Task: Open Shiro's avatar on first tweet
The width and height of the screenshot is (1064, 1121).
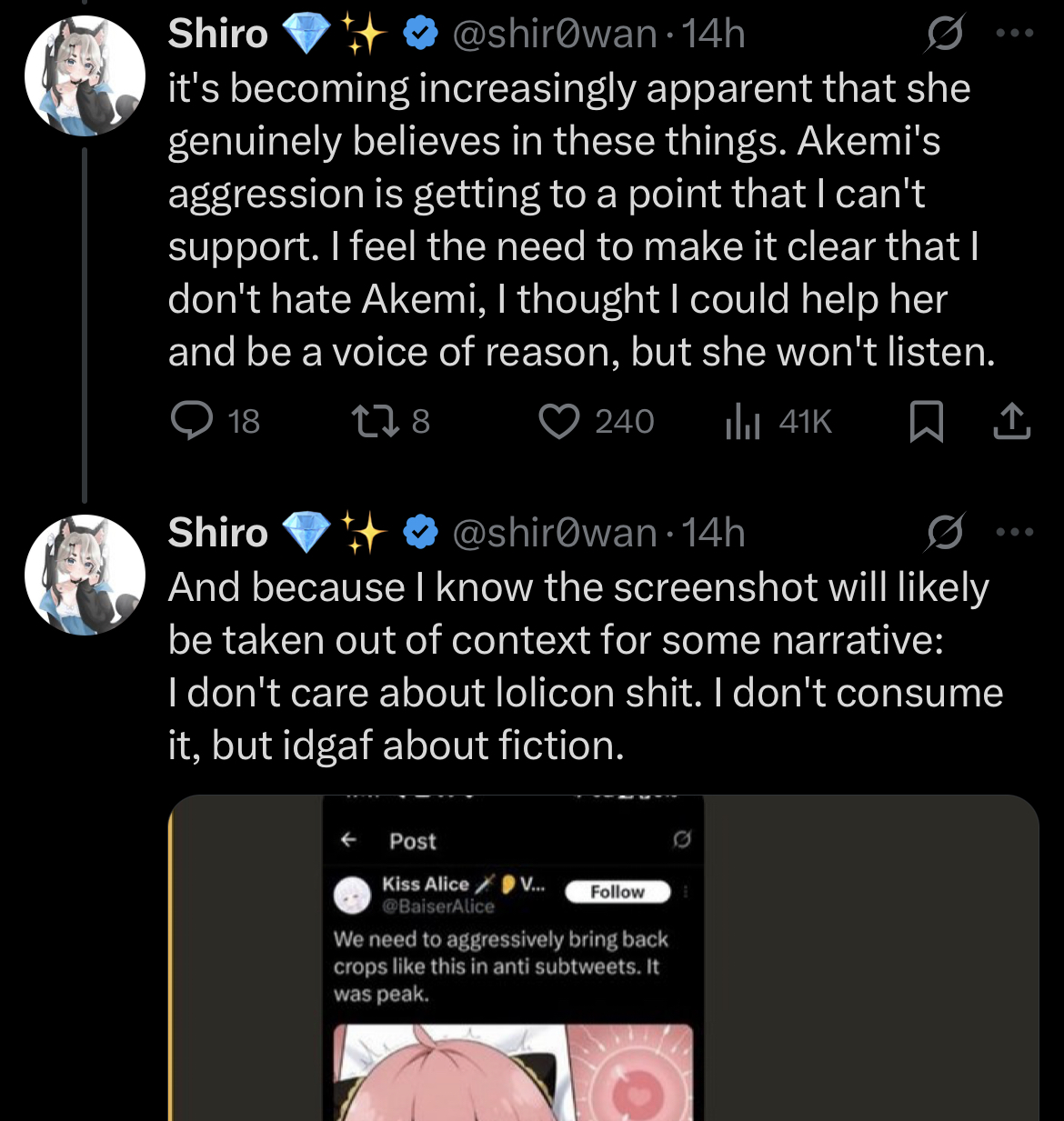Action: [84, 76]
